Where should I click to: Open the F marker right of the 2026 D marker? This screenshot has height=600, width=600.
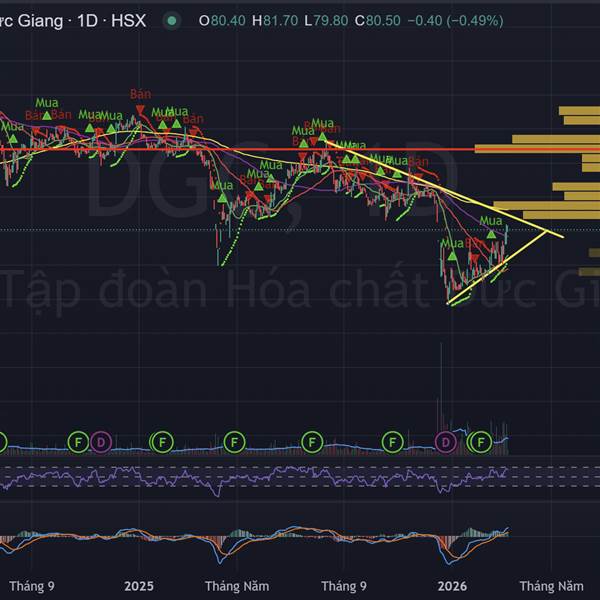481,443
